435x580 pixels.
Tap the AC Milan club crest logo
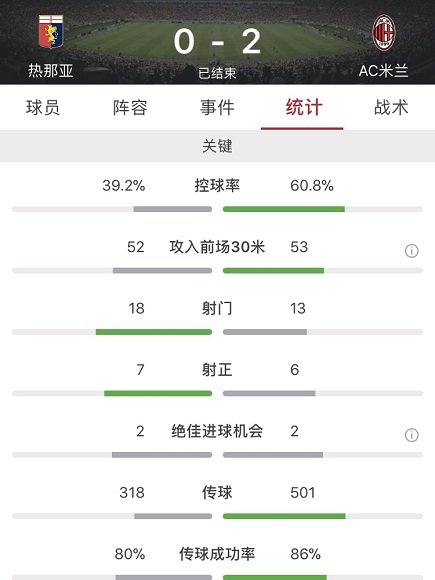point(384,33)
